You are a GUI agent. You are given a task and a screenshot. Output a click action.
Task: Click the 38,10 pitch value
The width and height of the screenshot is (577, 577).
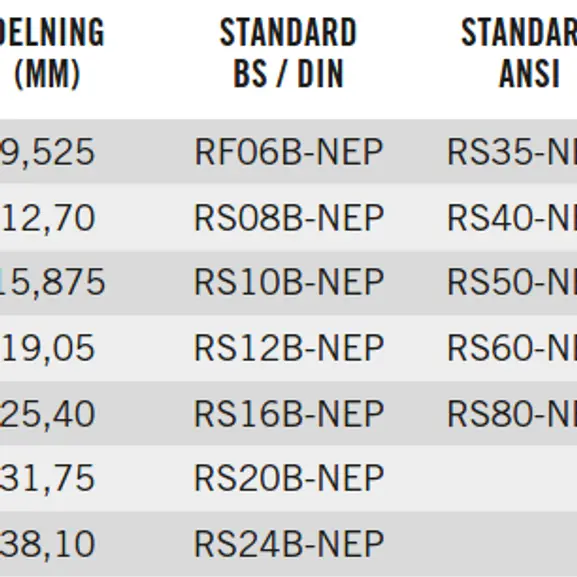tap(47, 545)
